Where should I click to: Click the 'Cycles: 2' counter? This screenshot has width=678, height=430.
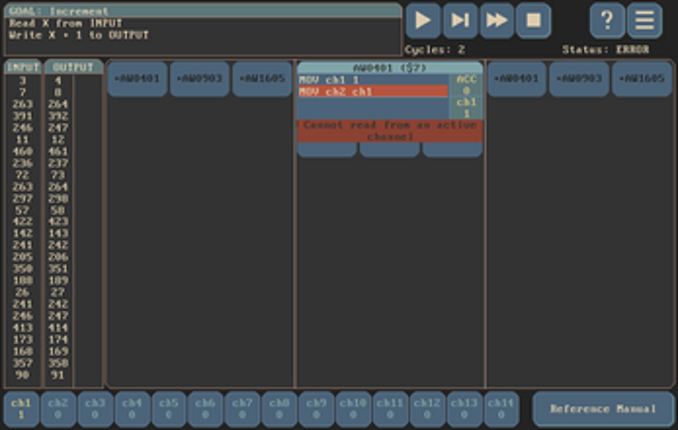[435, 50]
